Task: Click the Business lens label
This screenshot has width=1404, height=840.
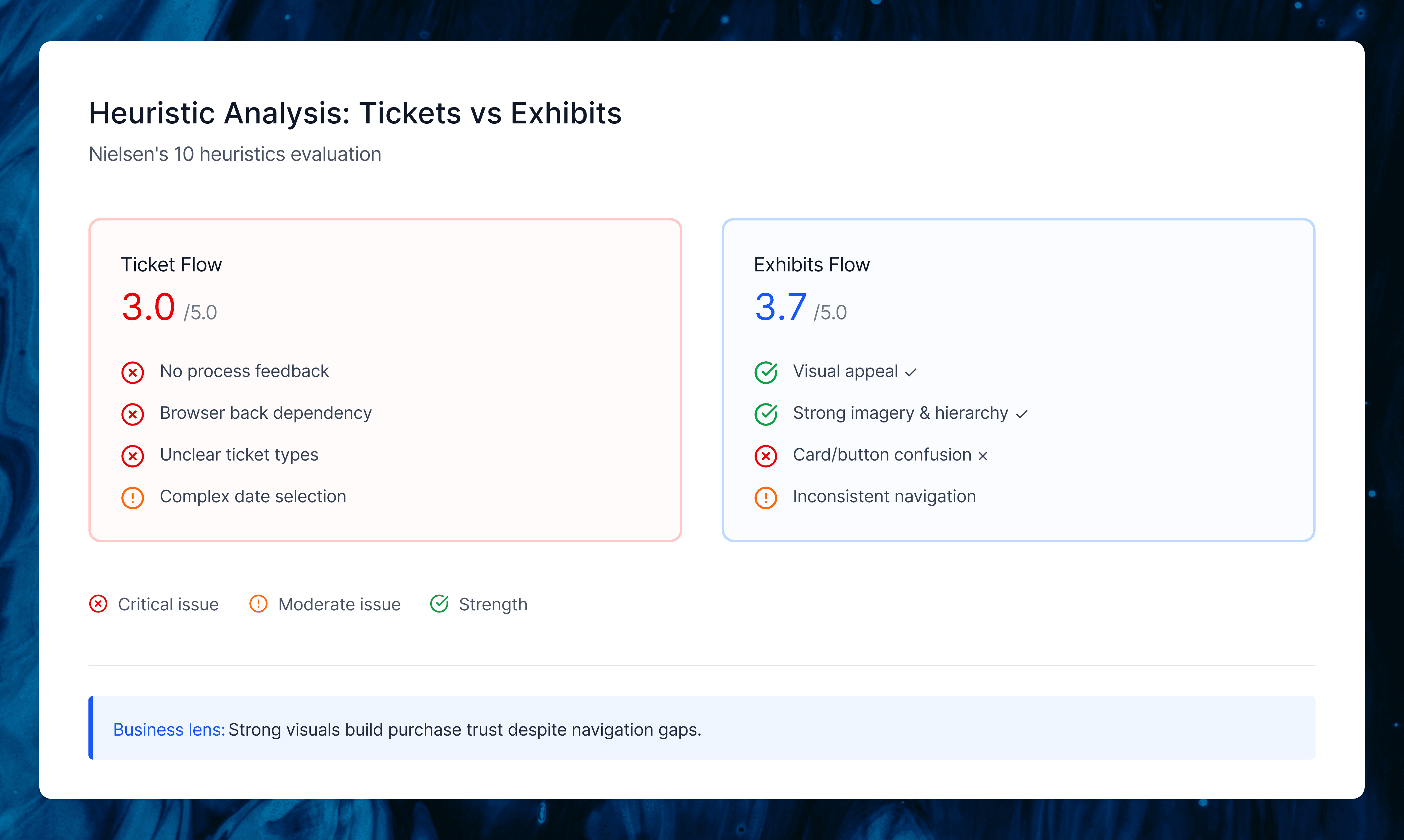Action: point(169,729)
